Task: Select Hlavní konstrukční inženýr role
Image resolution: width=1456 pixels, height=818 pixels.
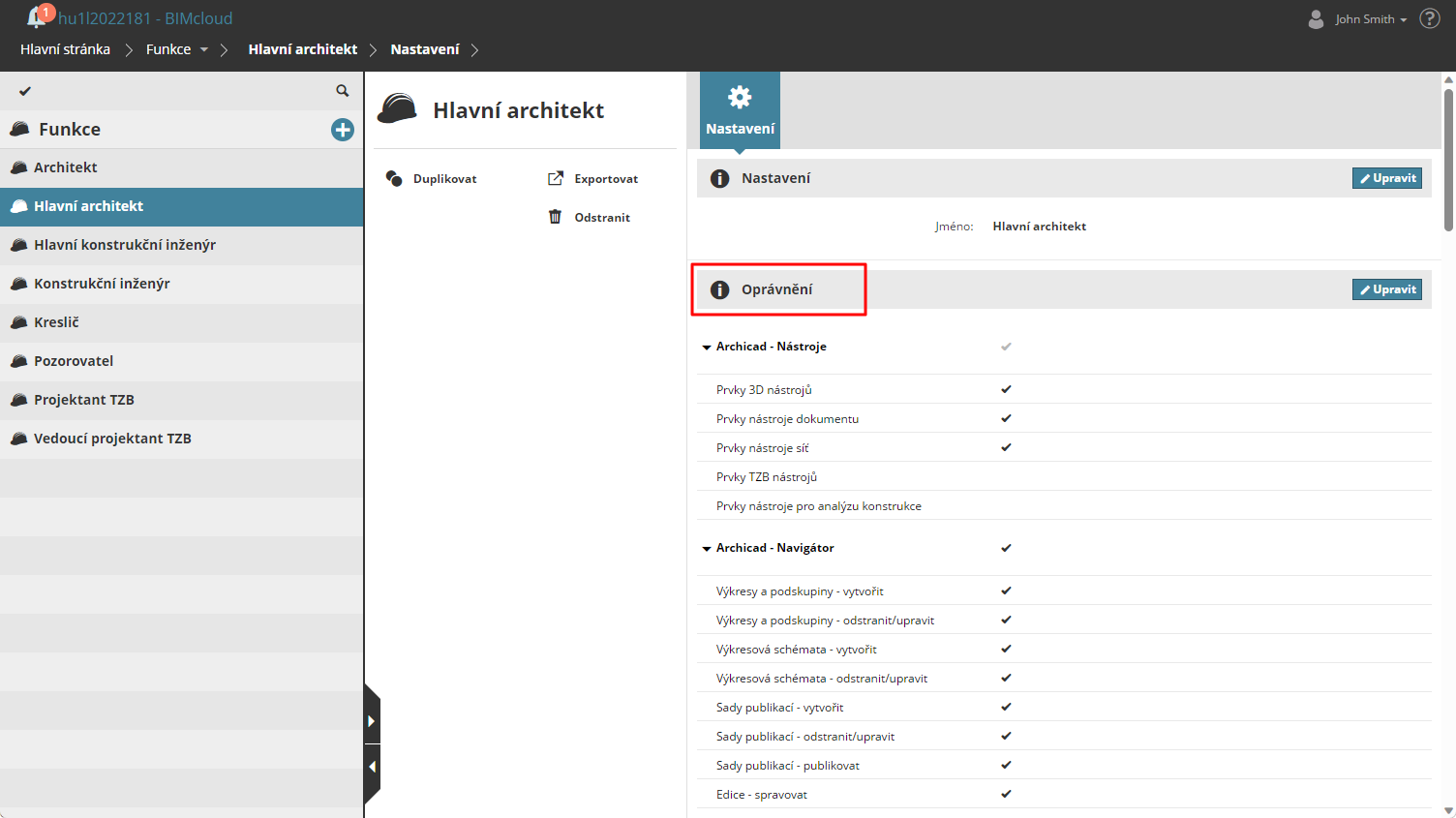Action: 182,245
